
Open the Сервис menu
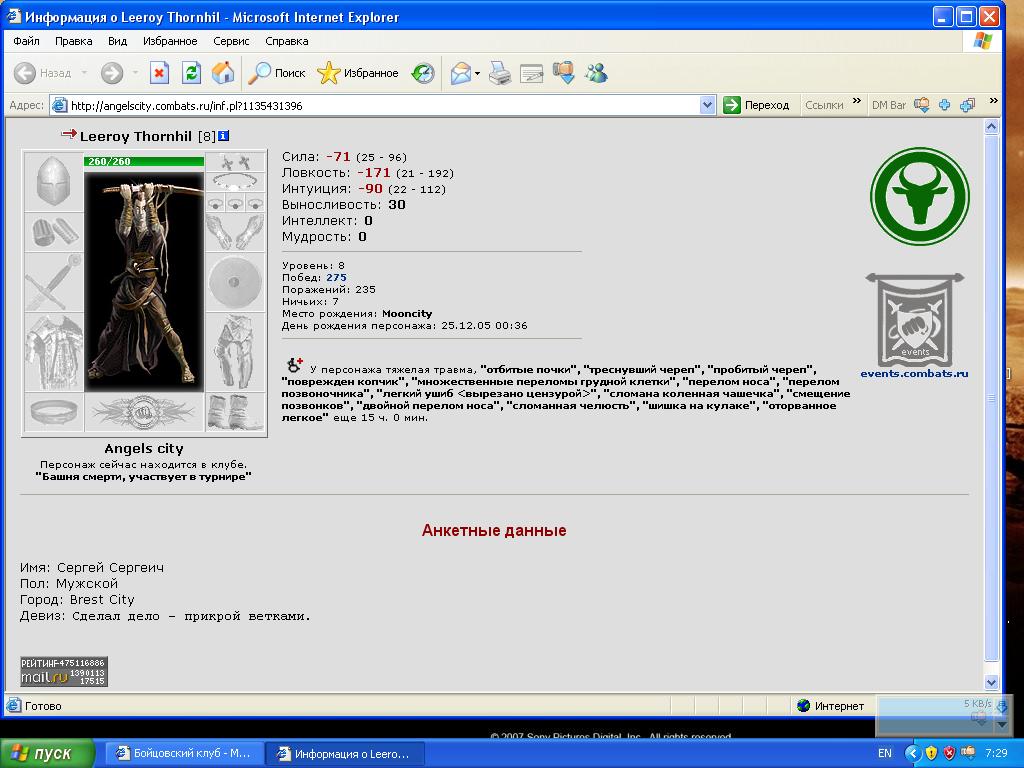click(x=231, y=41)
